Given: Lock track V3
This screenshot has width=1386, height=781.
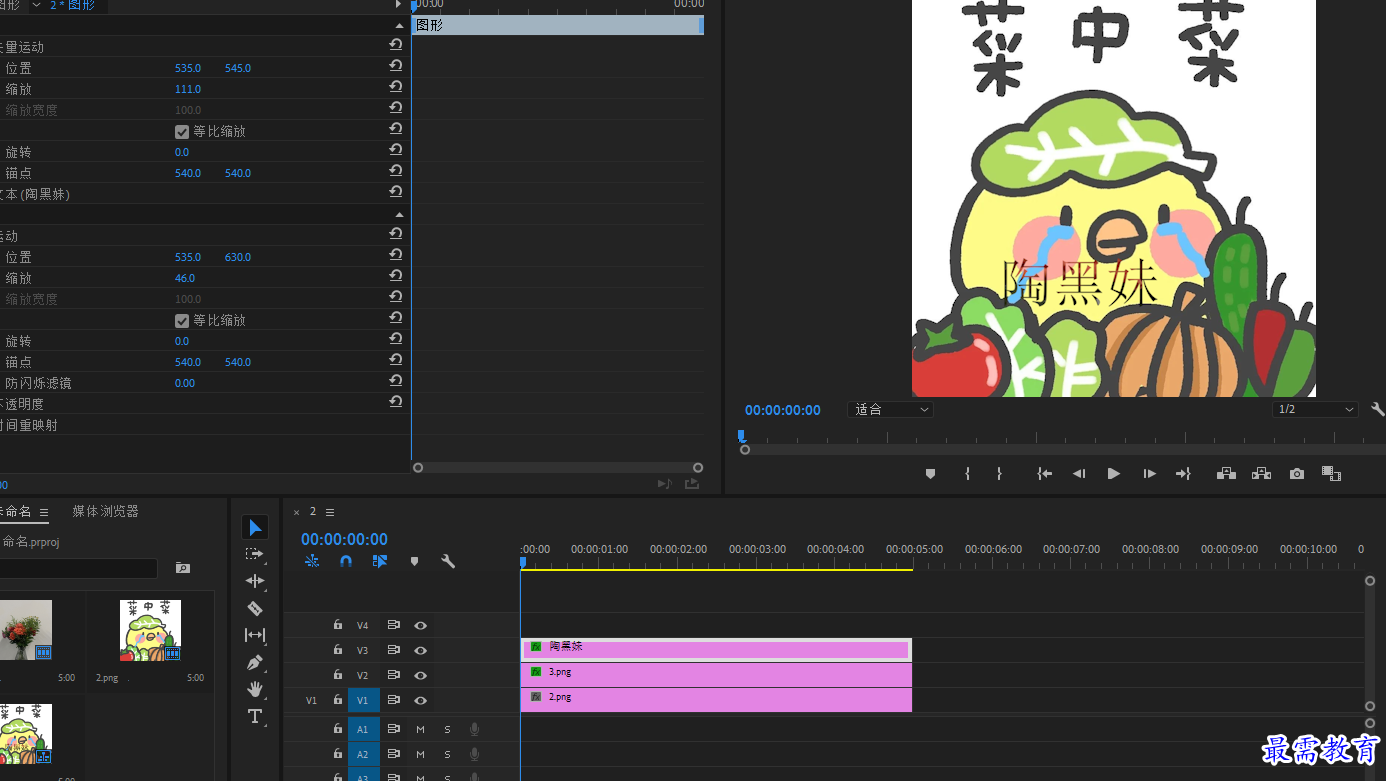Looking at the screenshot, I should pos(338,650).
